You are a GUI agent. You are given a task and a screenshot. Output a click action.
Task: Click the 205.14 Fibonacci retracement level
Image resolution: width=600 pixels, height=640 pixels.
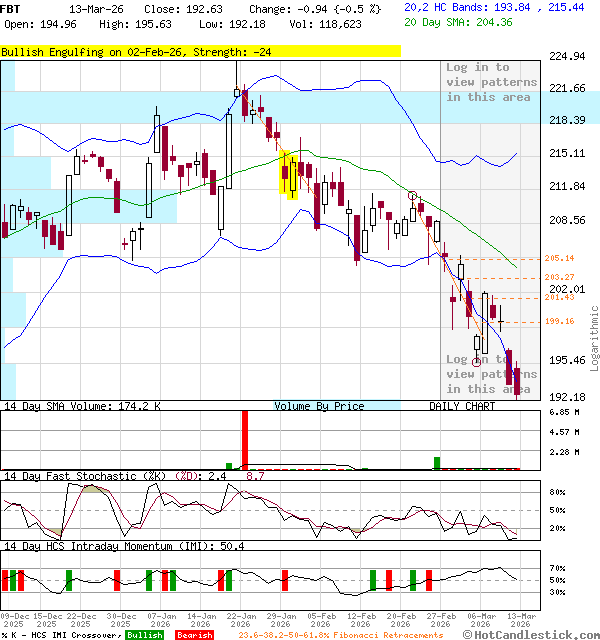559,258
